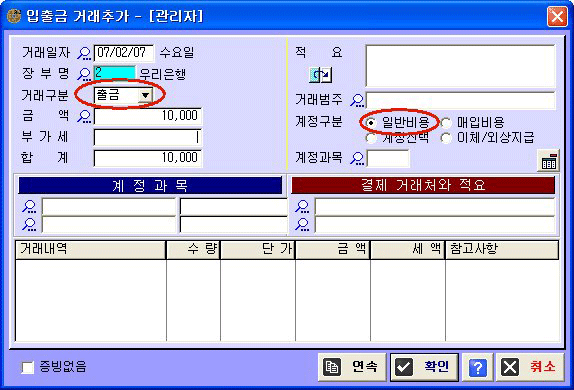Click second field under 결제 거래처와 적요

pos(435,224)
